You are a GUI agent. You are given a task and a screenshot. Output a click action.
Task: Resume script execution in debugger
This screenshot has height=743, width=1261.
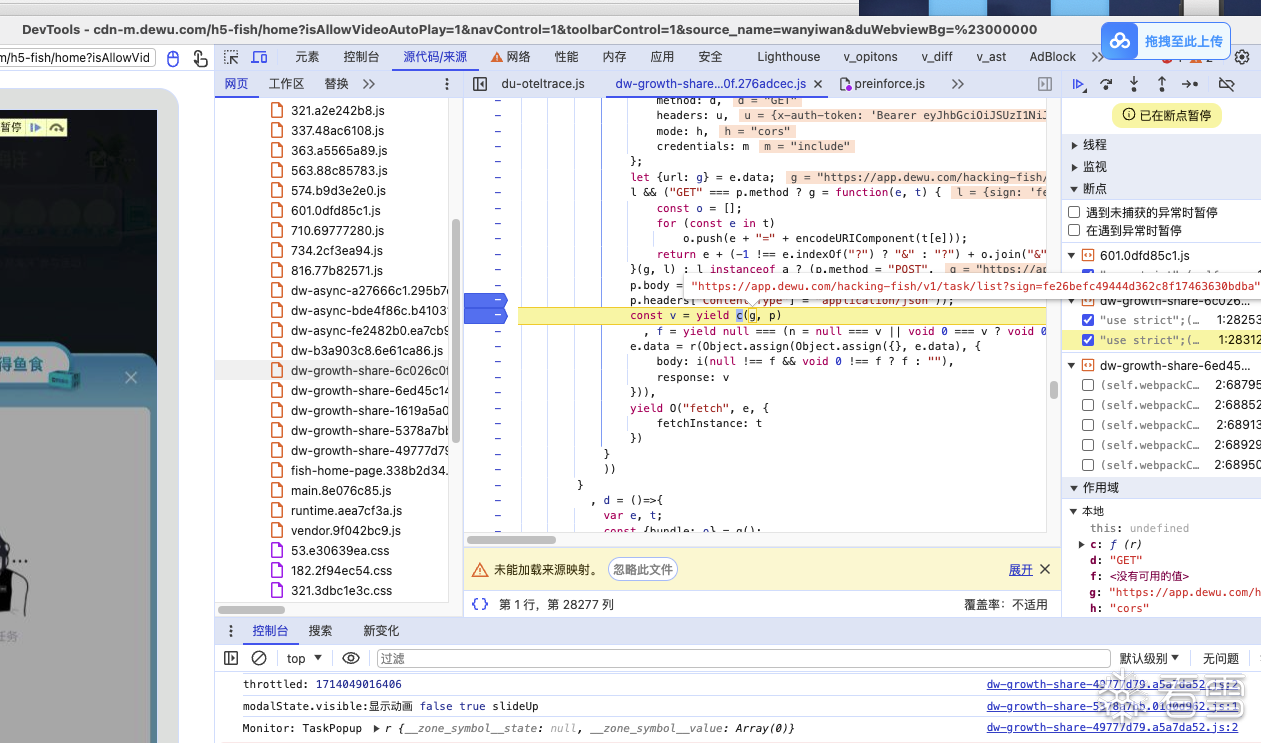coord(1078,85)
